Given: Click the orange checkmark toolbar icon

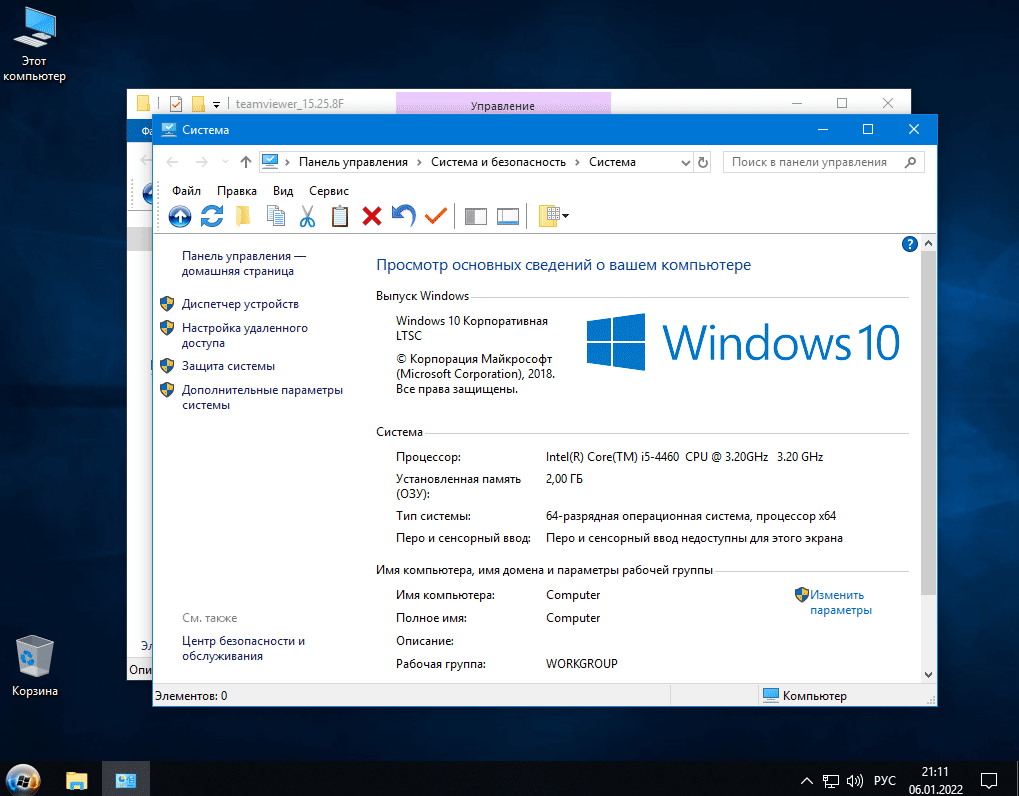Looking at the screenshot, I should (435, 216).
